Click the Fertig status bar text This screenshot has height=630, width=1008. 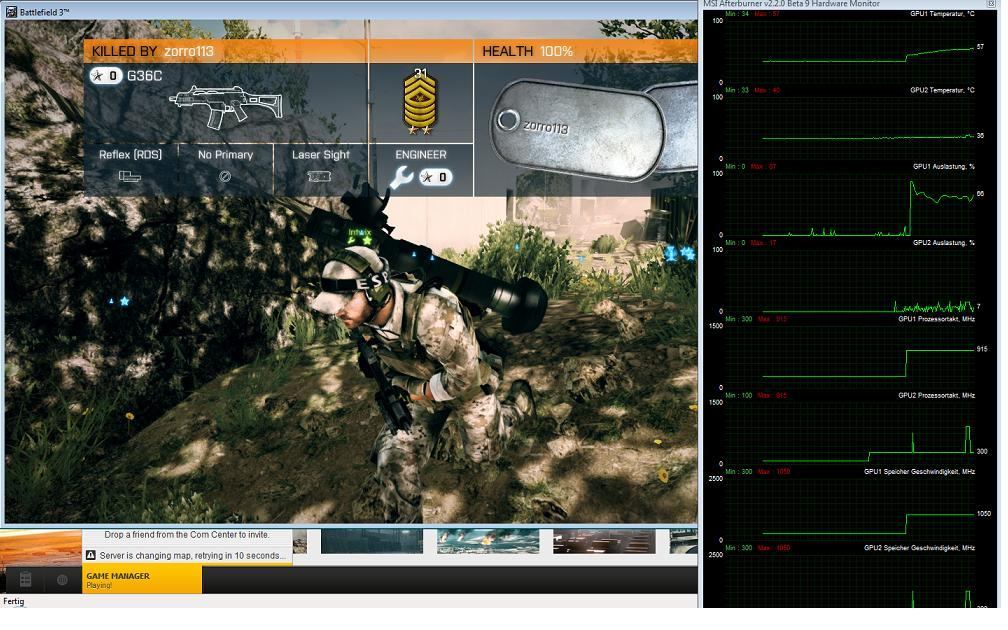pyautogui.click(x=14, y=602)
